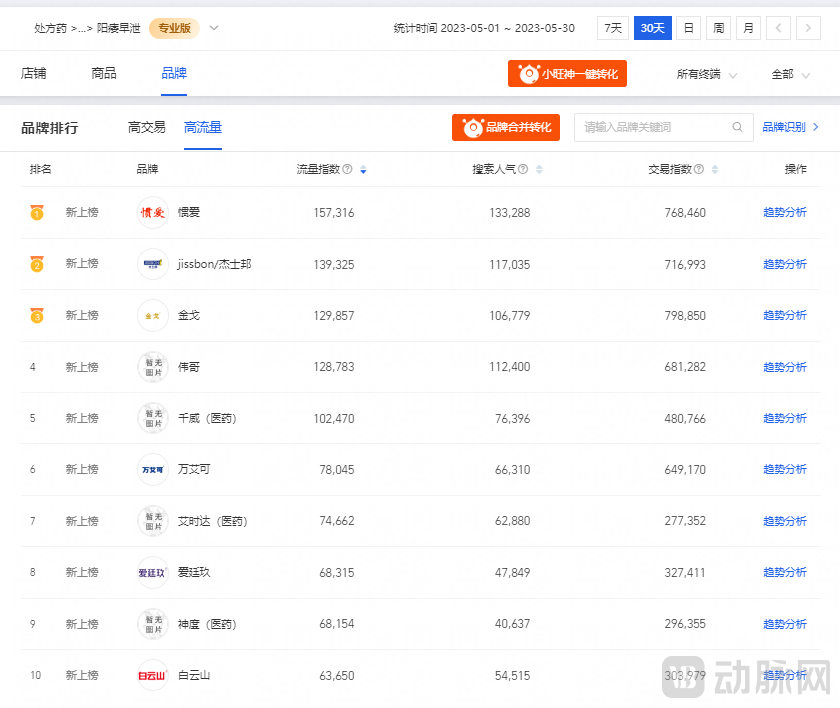Open 趋势分析 for 艾时达（医药）

(x=785, y=521)
